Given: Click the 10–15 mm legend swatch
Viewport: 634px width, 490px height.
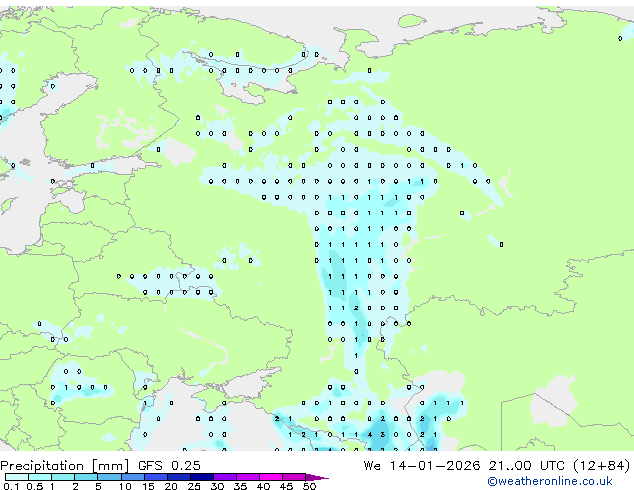Looking at the screenshot, I should (133, 477).
